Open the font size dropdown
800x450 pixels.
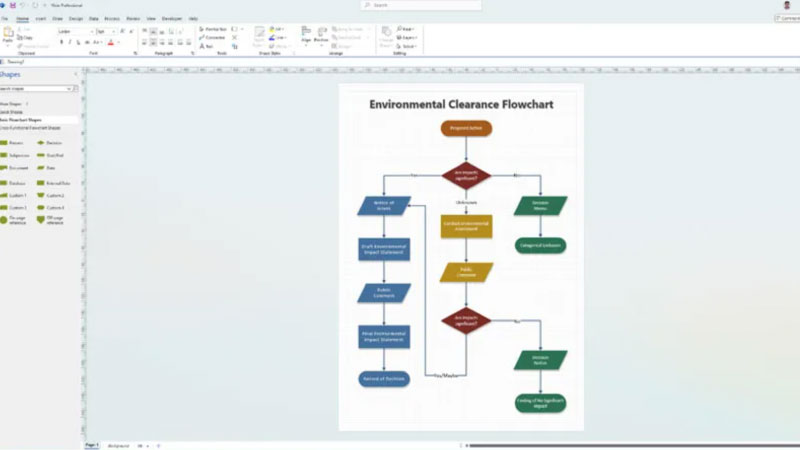point(113,32)
